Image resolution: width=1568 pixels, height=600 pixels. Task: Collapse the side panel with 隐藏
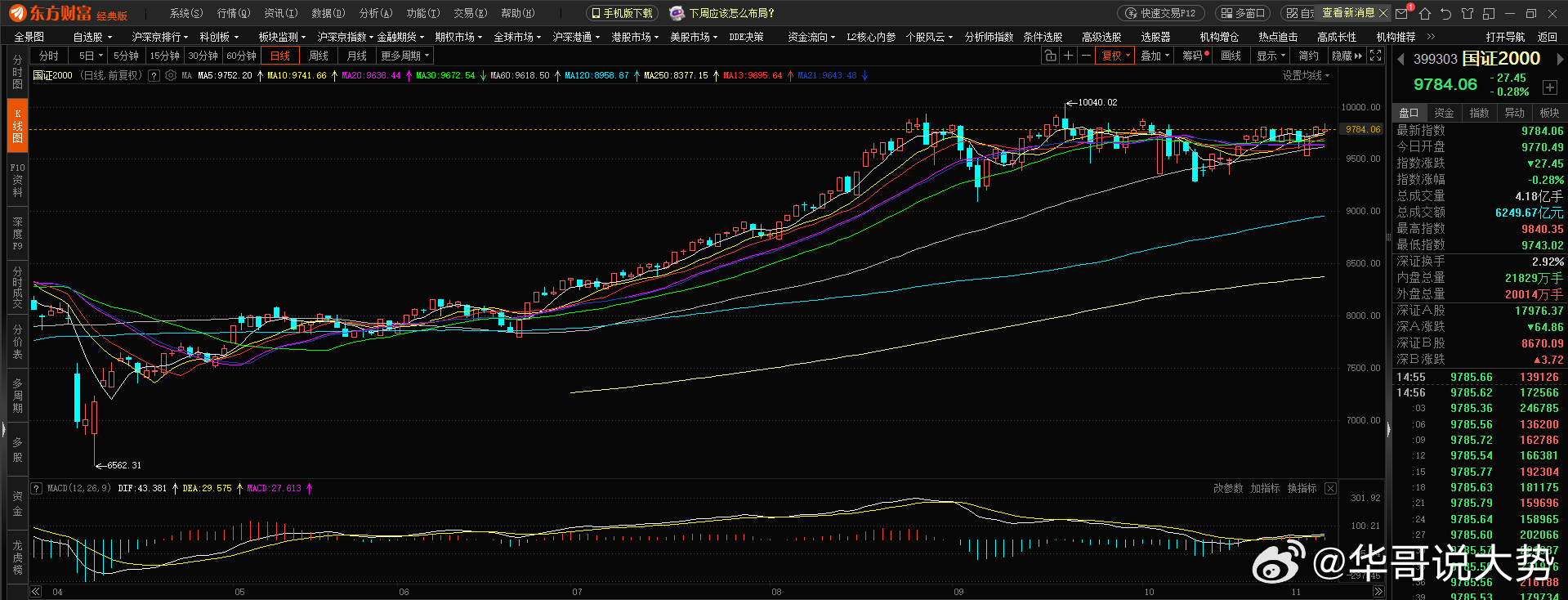pos(1347,56)
